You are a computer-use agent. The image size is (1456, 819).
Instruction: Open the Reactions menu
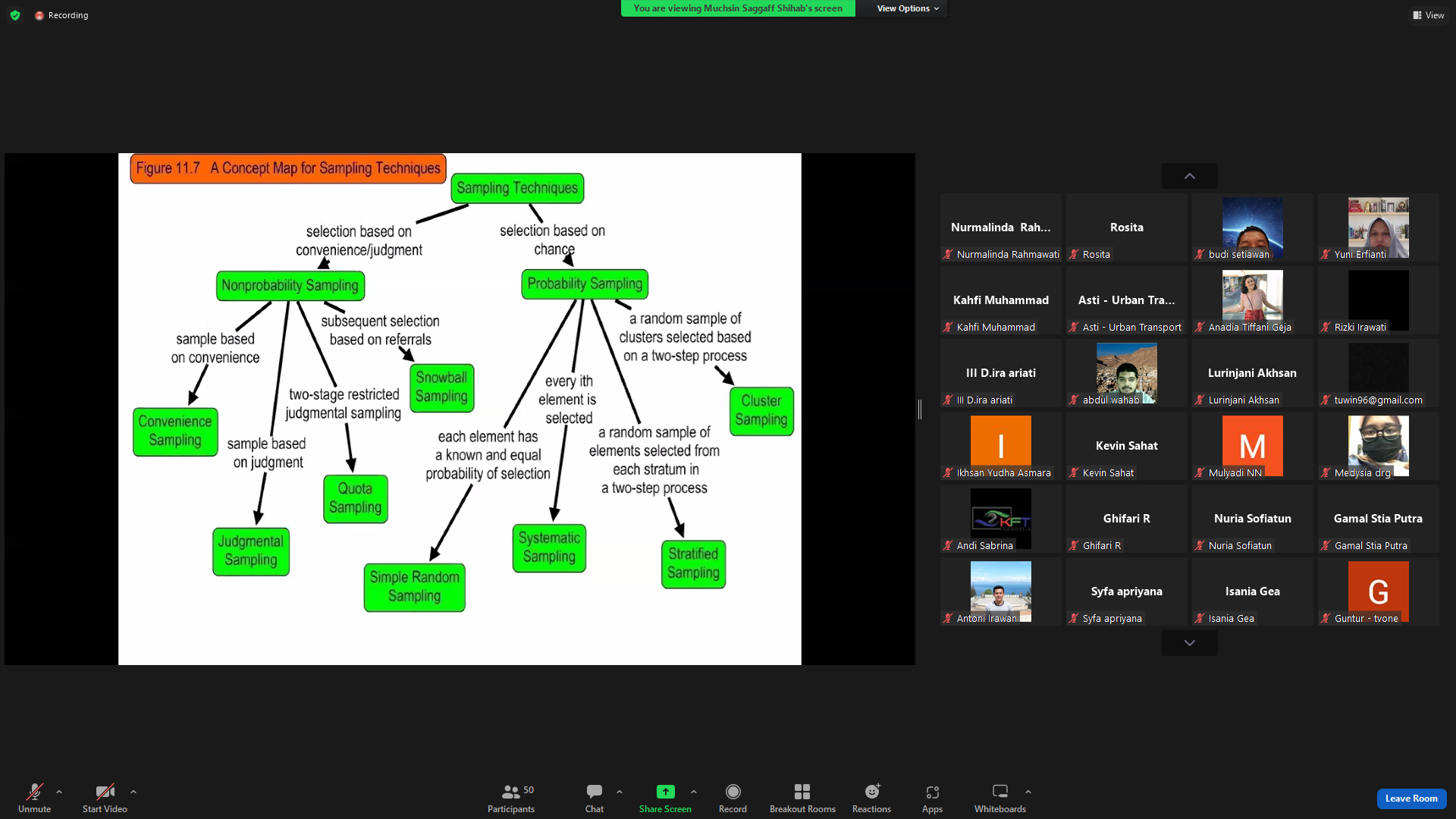872,798
